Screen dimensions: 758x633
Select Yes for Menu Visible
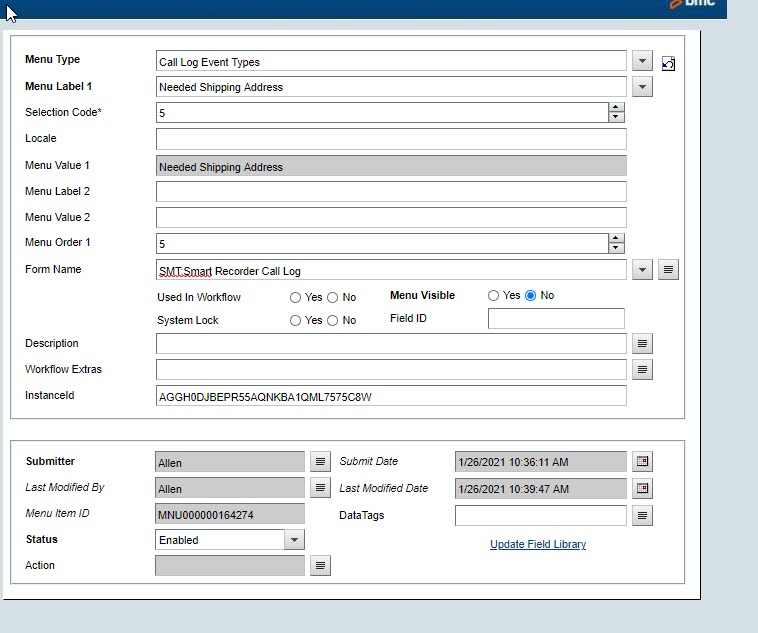click(494, 296)
